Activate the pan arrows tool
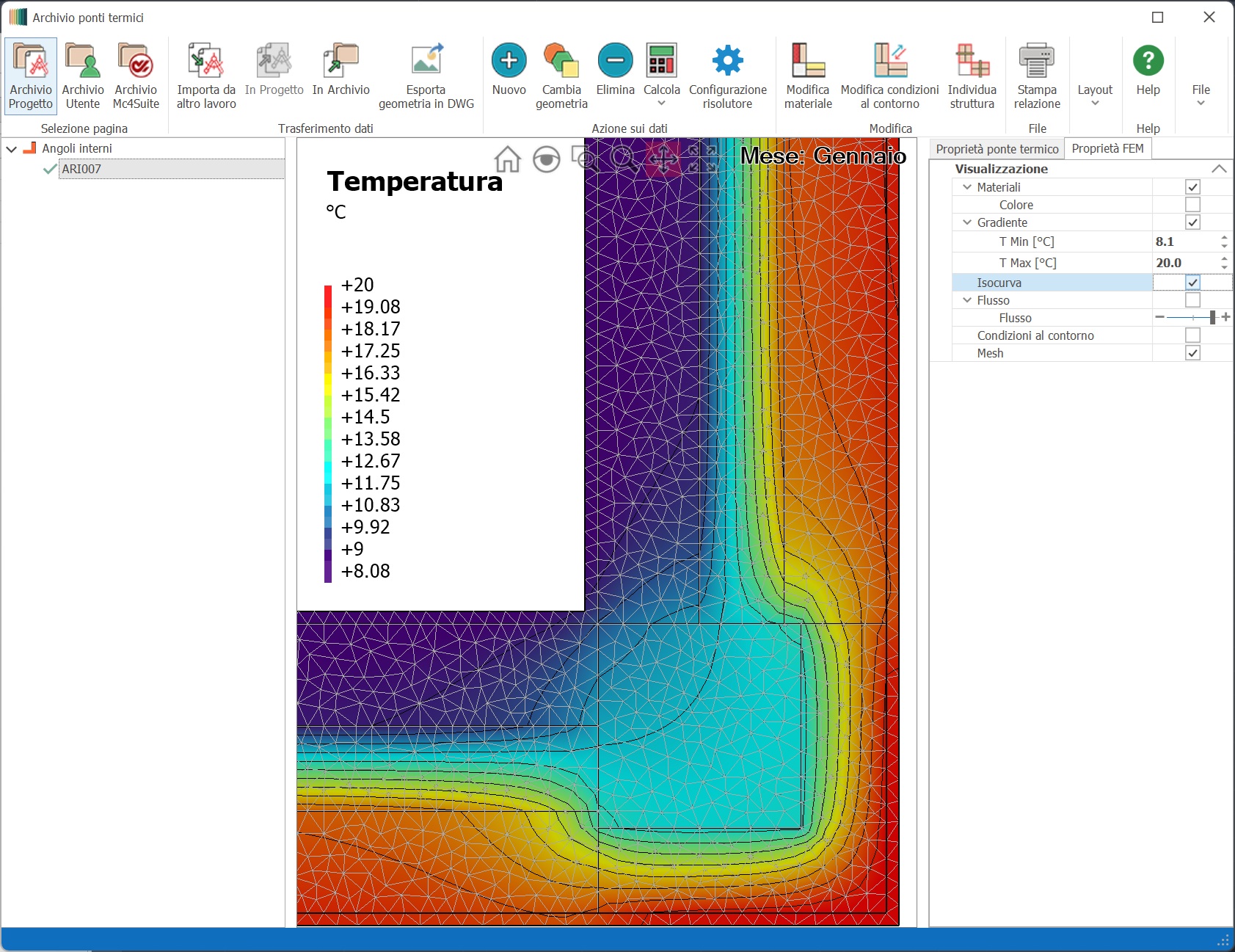The width and height of the screenshot is (1235, 952). (x=663, y=159)
